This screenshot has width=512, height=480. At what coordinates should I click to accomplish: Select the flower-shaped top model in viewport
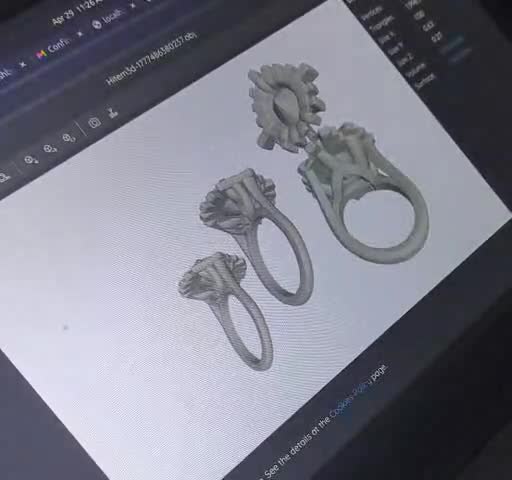pyautogui.click(x=286, y=107)
